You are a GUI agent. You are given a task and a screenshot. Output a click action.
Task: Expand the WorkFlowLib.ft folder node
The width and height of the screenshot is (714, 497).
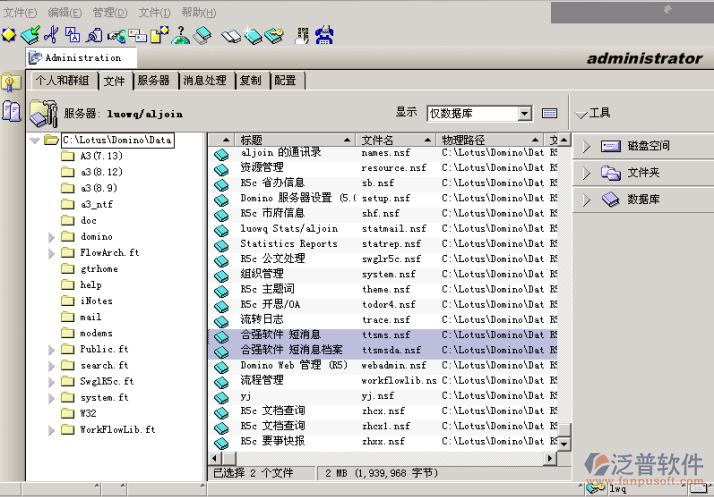pos(52,429)
